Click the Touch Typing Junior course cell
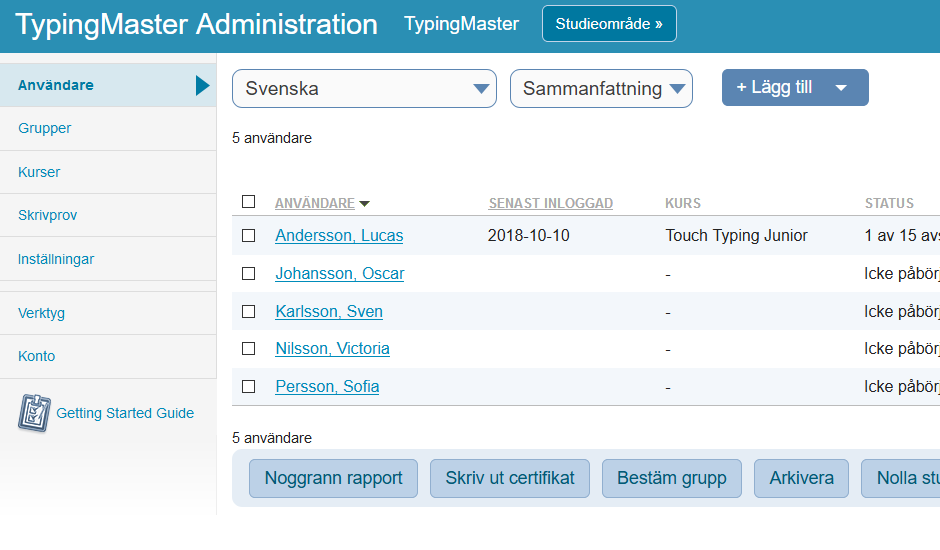The height and width of the screenshot is (550, 940). tap(736, 236)
